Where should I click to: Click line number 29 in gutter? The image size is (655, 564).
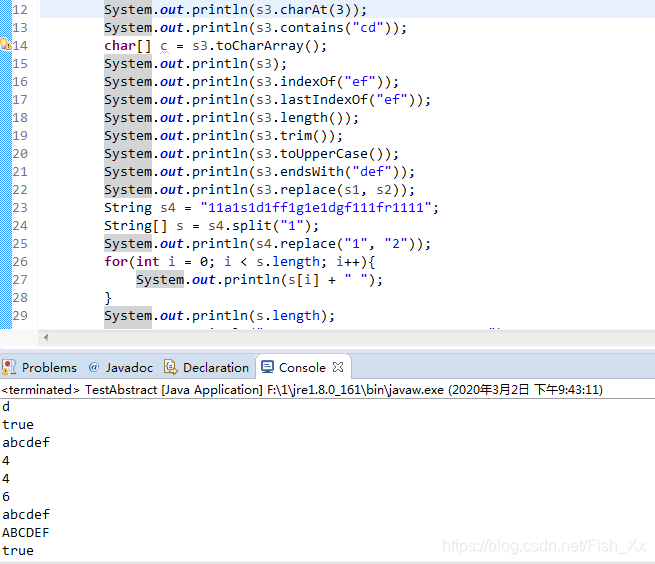[20, 315]
